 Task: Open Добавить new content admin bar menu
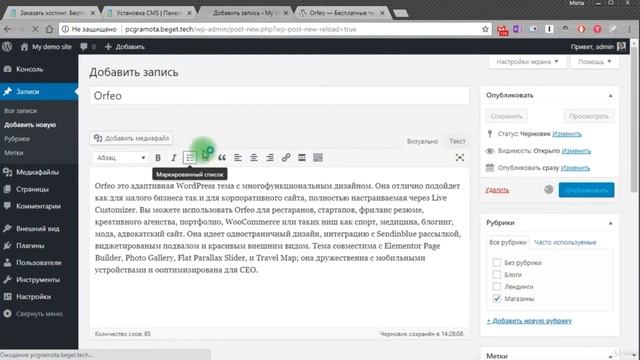125,47
